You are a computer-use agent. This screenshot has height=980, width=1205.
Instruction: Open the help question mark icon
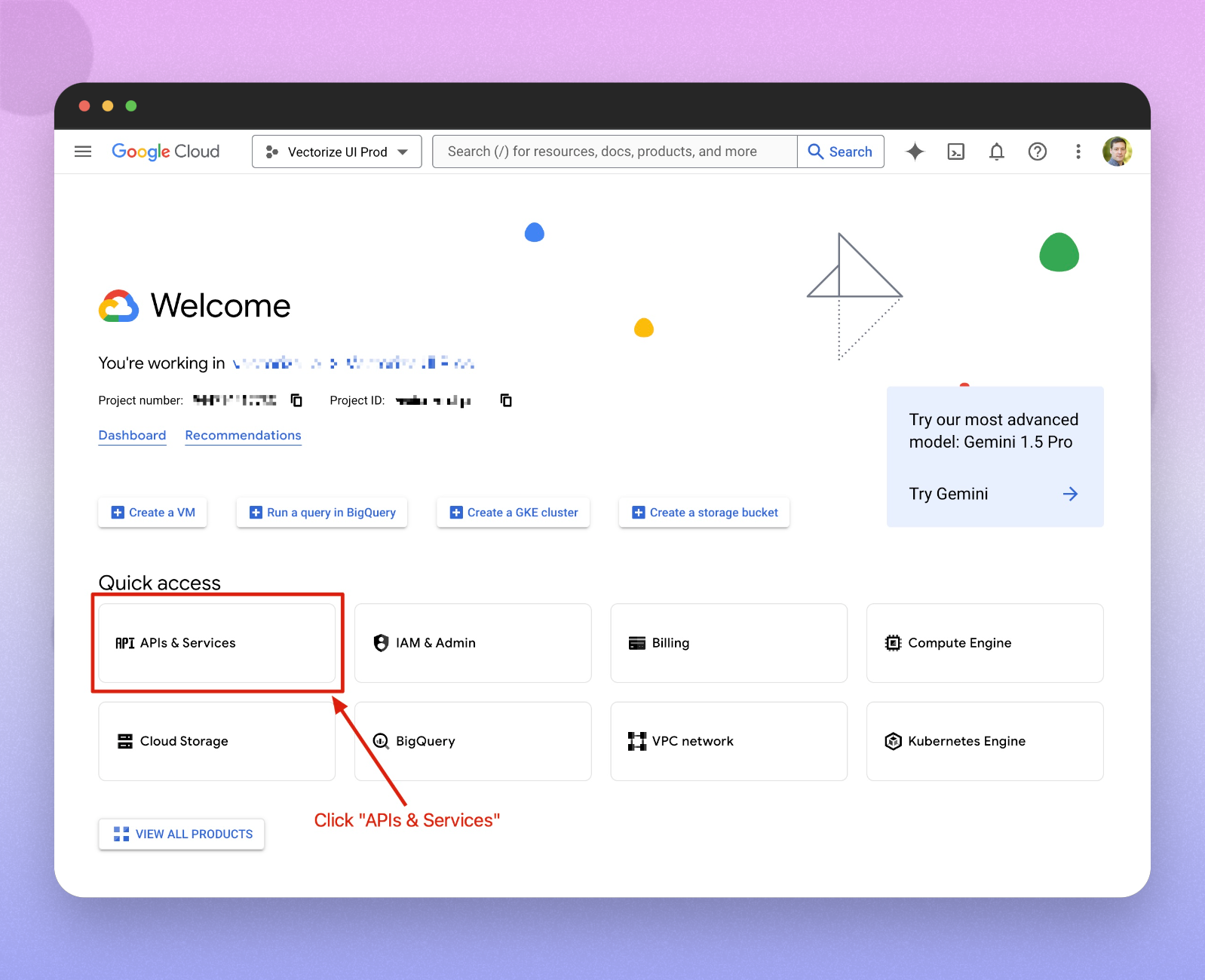(1038, 152)
